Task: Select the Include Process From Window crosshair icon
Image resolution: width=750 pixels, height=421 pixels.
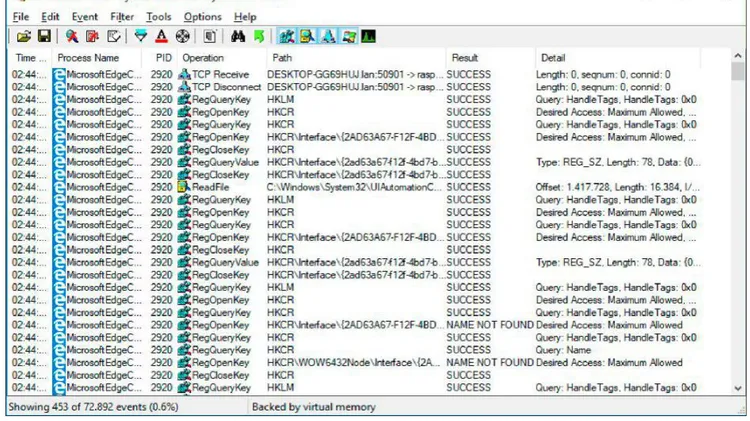Action: pos(182,36)
